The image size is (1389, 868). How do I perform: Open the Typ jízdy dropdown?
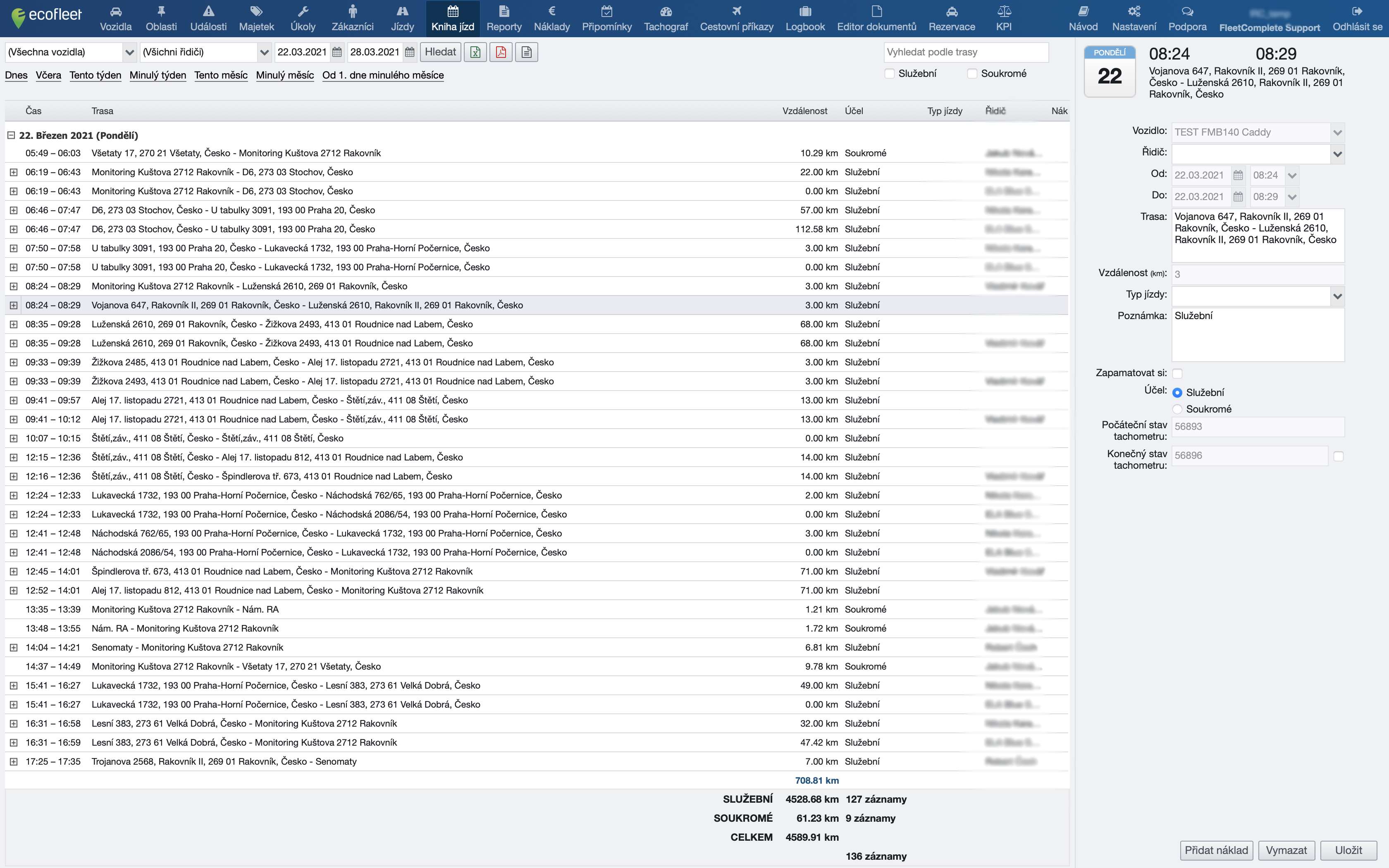click(x=1337, y=296)
